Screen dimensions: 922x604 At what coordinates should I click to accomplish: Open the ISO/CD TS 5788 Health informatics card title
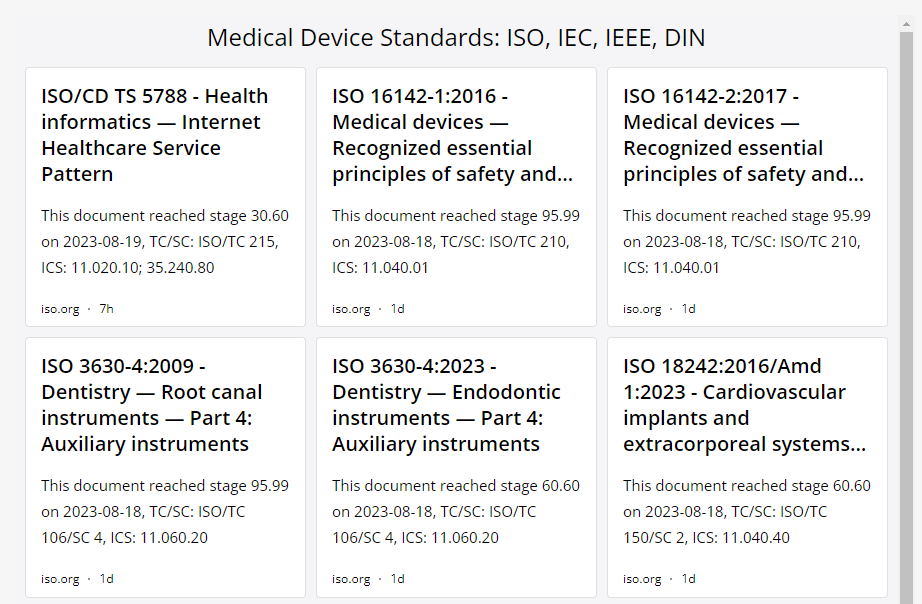pos(155,135)
